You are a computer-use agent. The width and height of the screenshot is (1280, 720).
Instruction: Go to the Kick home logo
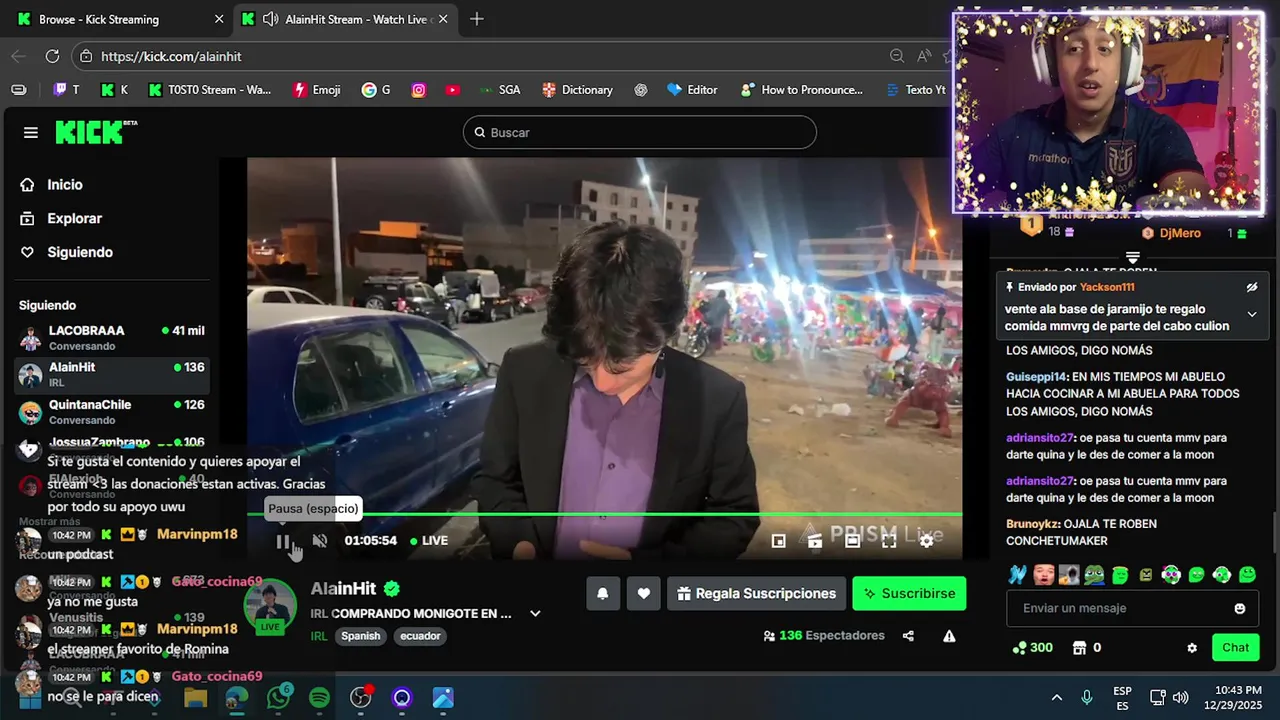click(96, 132)
